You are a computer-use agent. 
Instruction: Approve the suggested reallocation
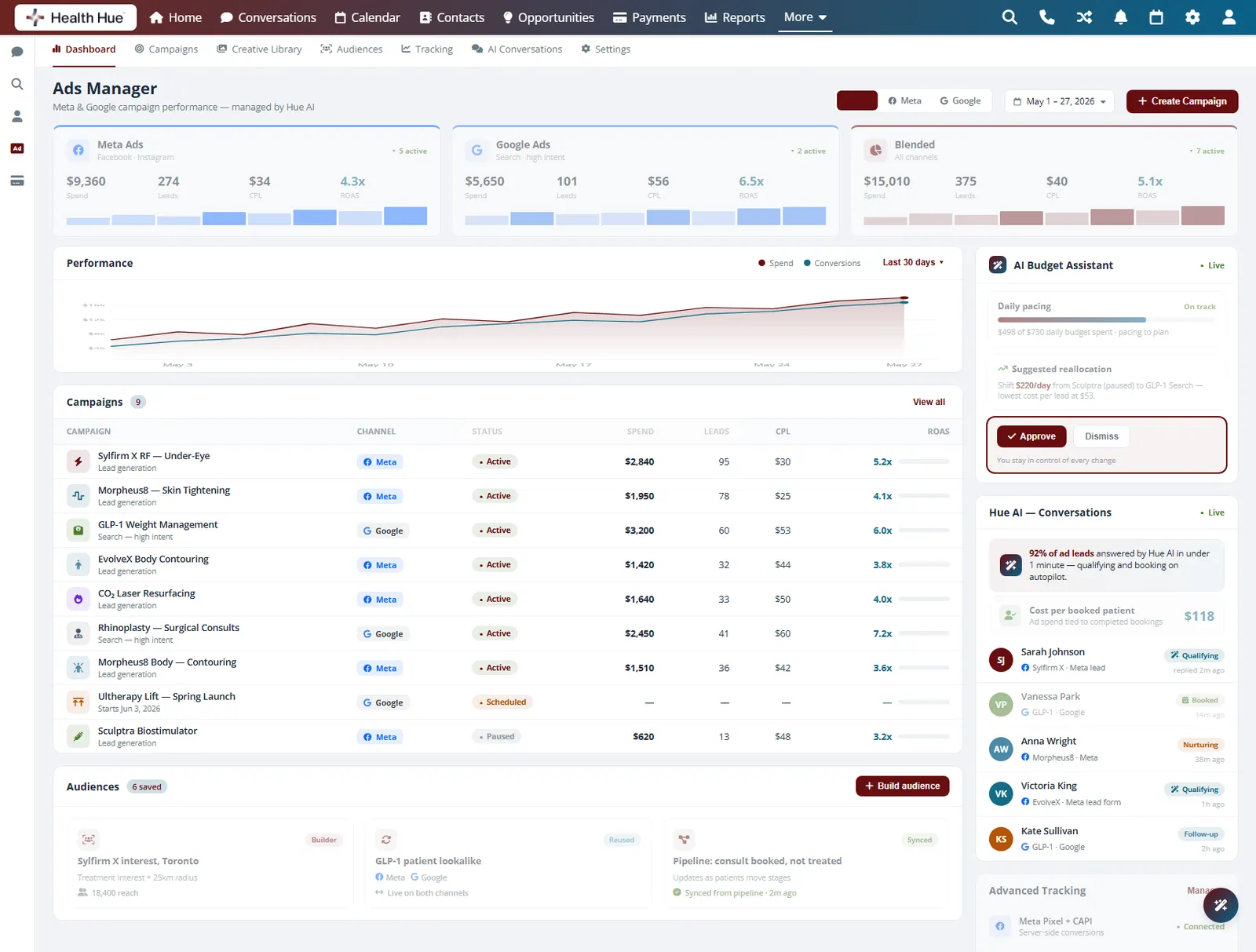(x=1031, y=436)
